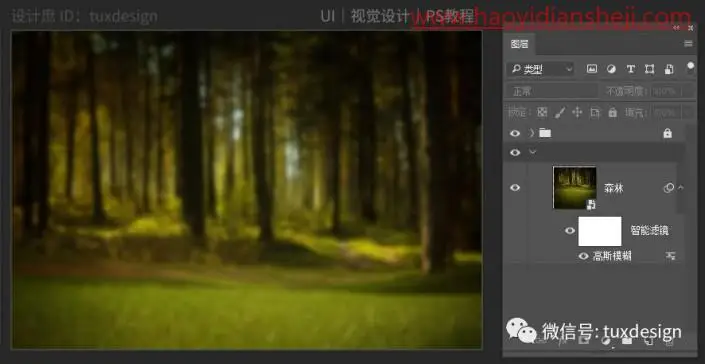Toggle layer filtering switch on or off
Screen dimensions: 705x364
click(691, 68)
